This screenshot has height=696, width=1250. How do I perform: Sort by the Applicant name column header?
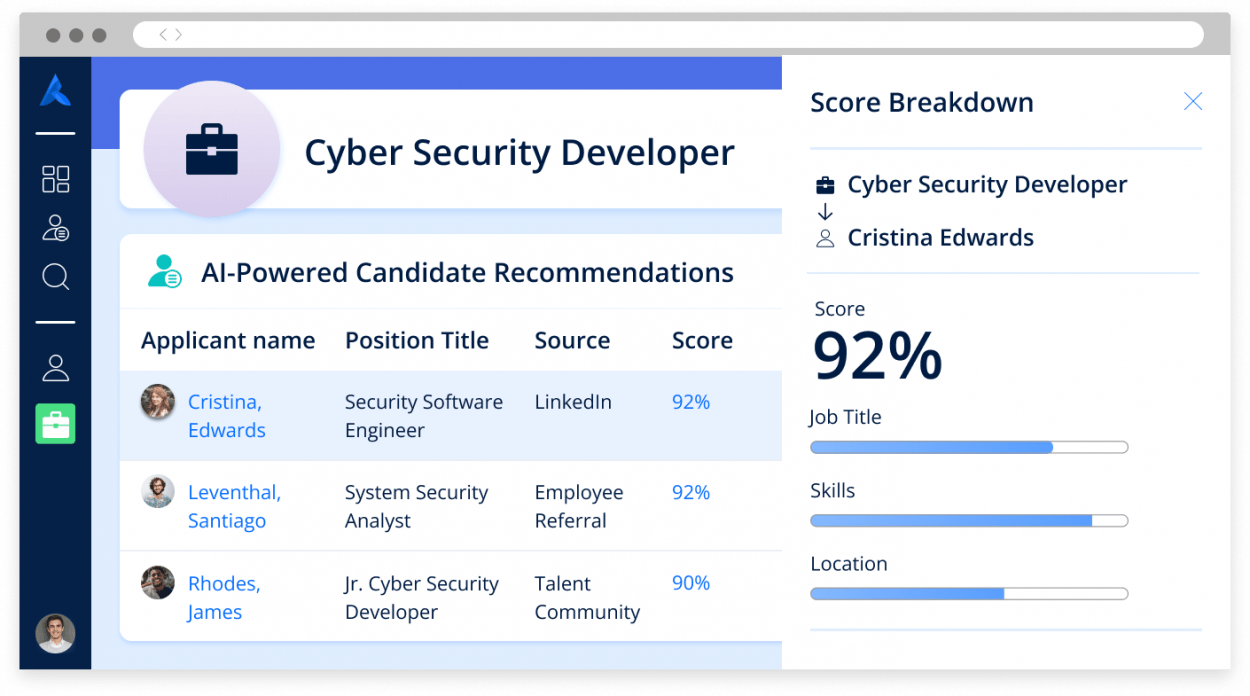pyautogui.click(x=227, y=340)
